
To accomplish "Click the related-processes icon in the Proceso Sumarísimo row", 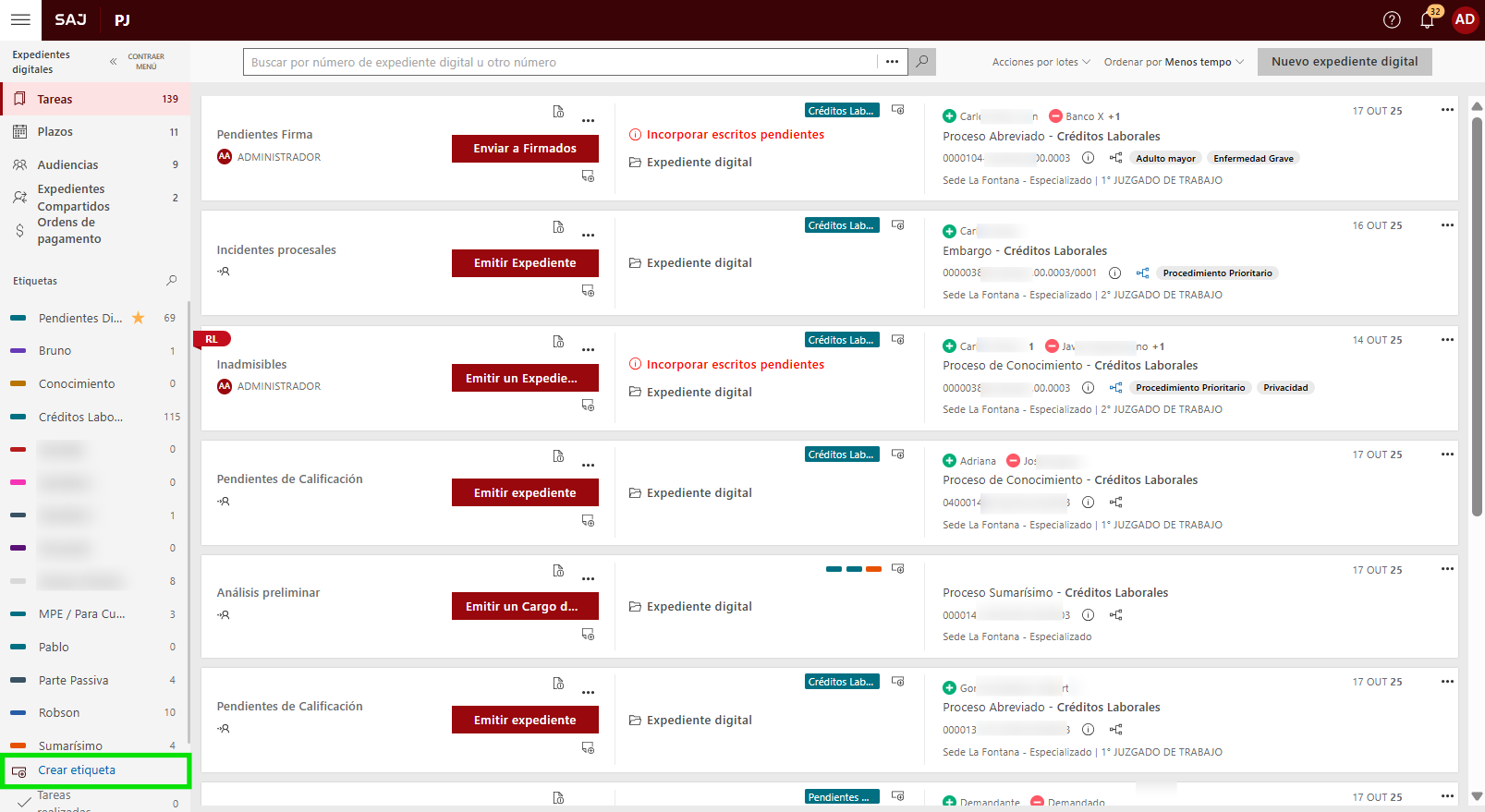I will coord(1116,615).
